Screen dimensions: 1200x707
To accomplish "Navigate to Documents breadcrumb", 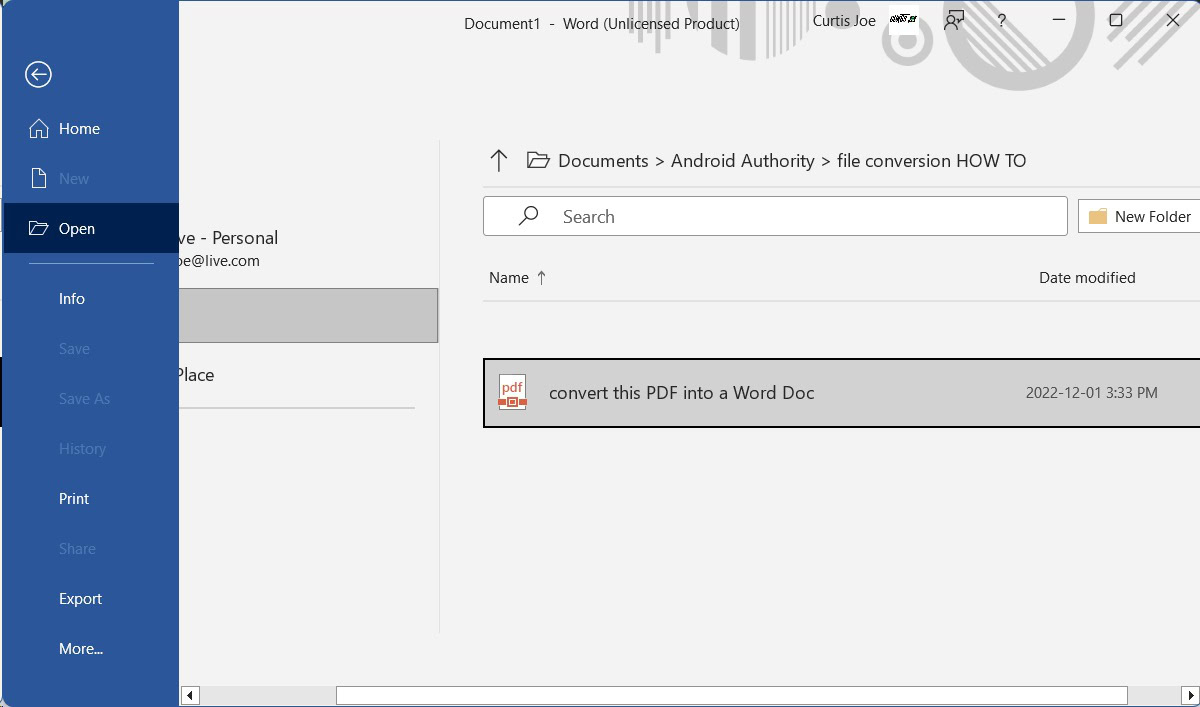I will (x=603, y=161).
